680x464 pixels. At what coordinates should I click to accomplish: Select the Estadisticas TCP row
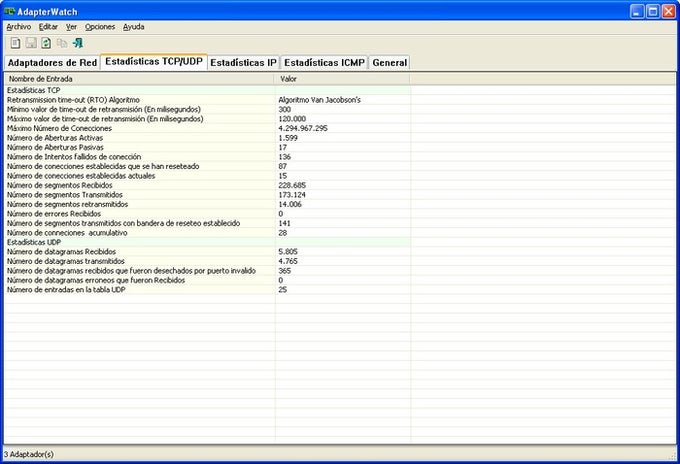pos(207,90)
